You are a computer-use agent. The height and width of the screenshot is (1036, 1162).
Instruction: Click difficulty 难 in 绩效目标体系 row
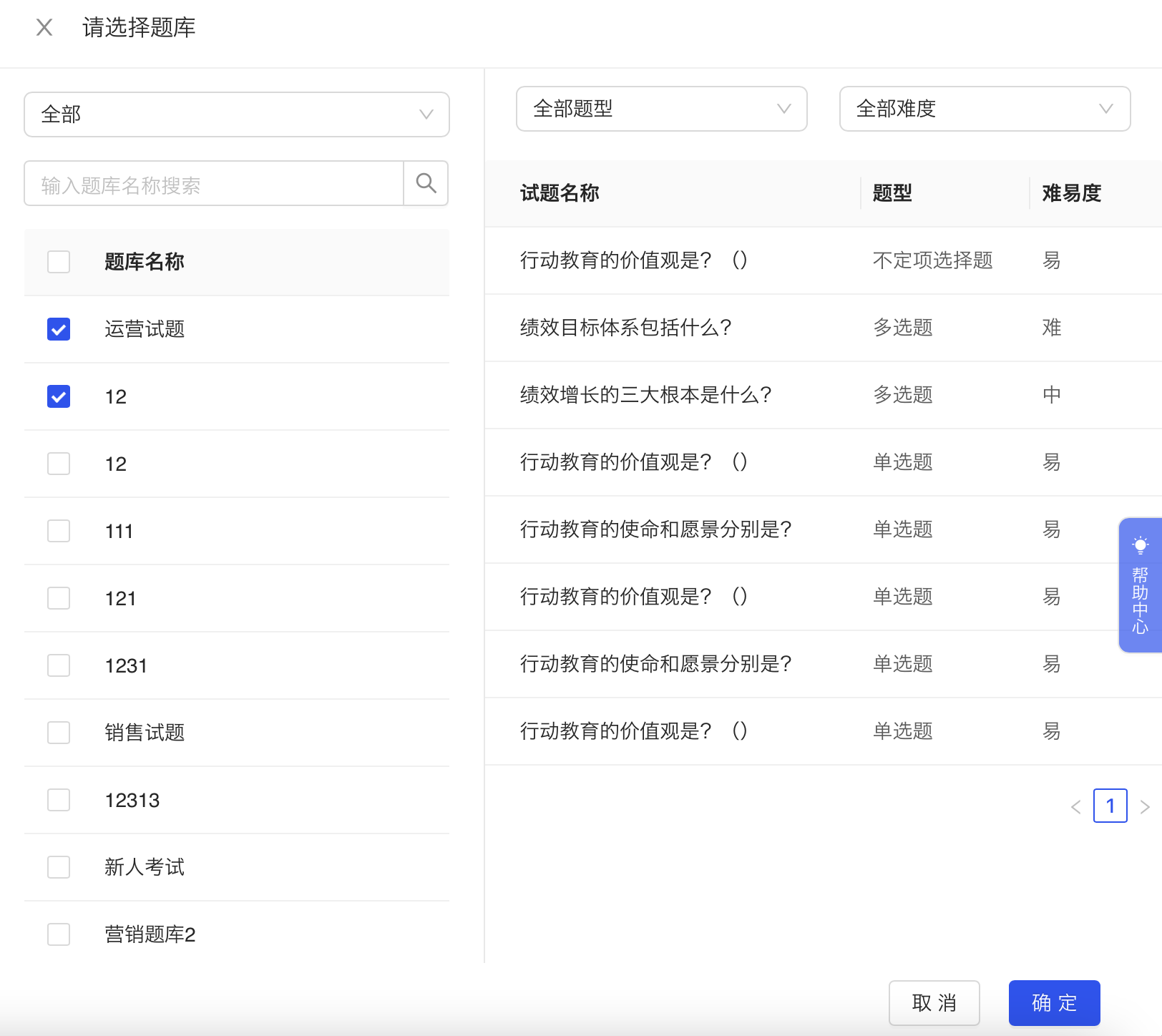[x=1052, y=328]
